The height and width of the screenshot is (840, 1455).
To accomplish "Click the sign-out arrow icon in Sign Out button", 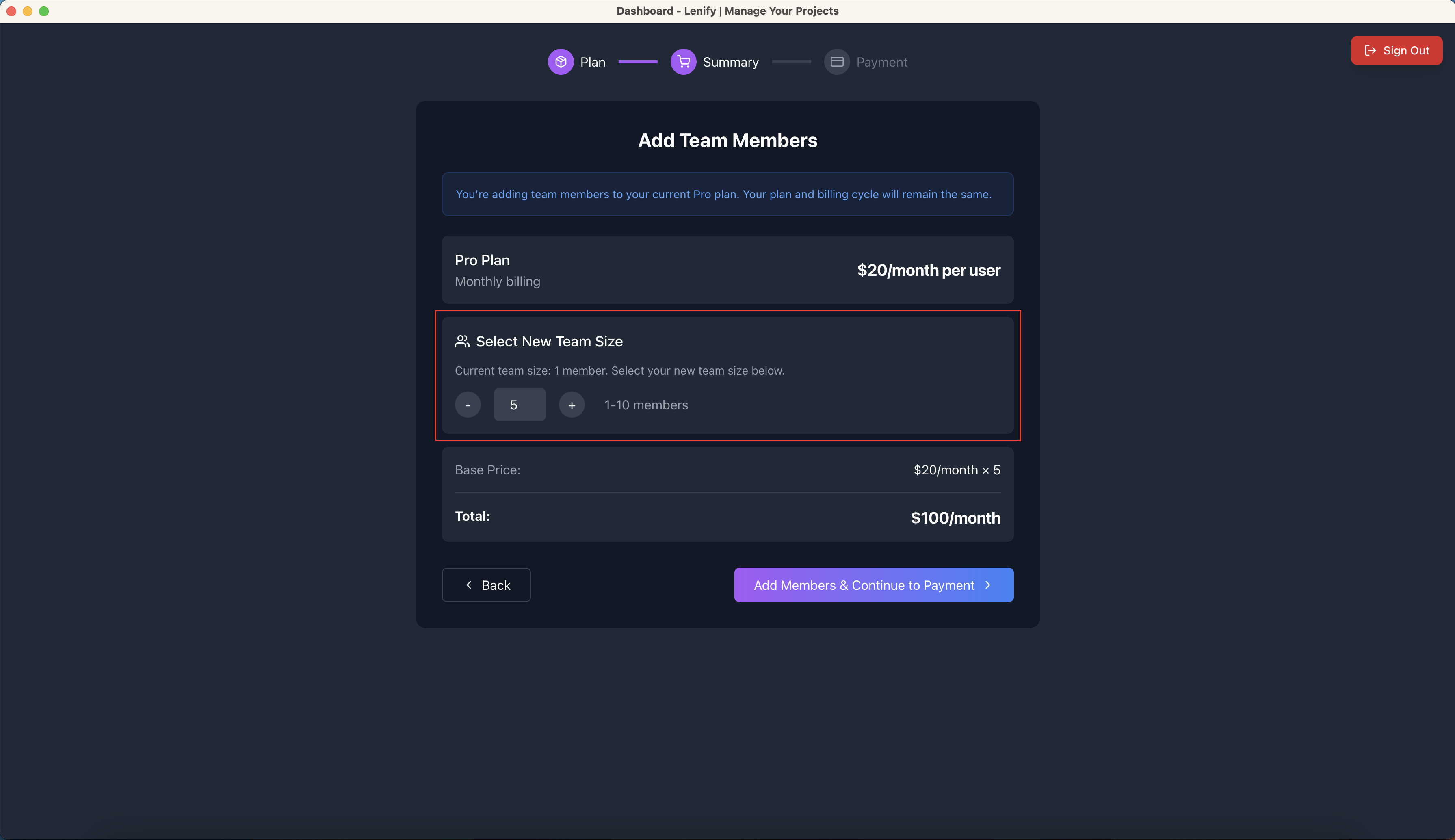I will (1370, 50).
